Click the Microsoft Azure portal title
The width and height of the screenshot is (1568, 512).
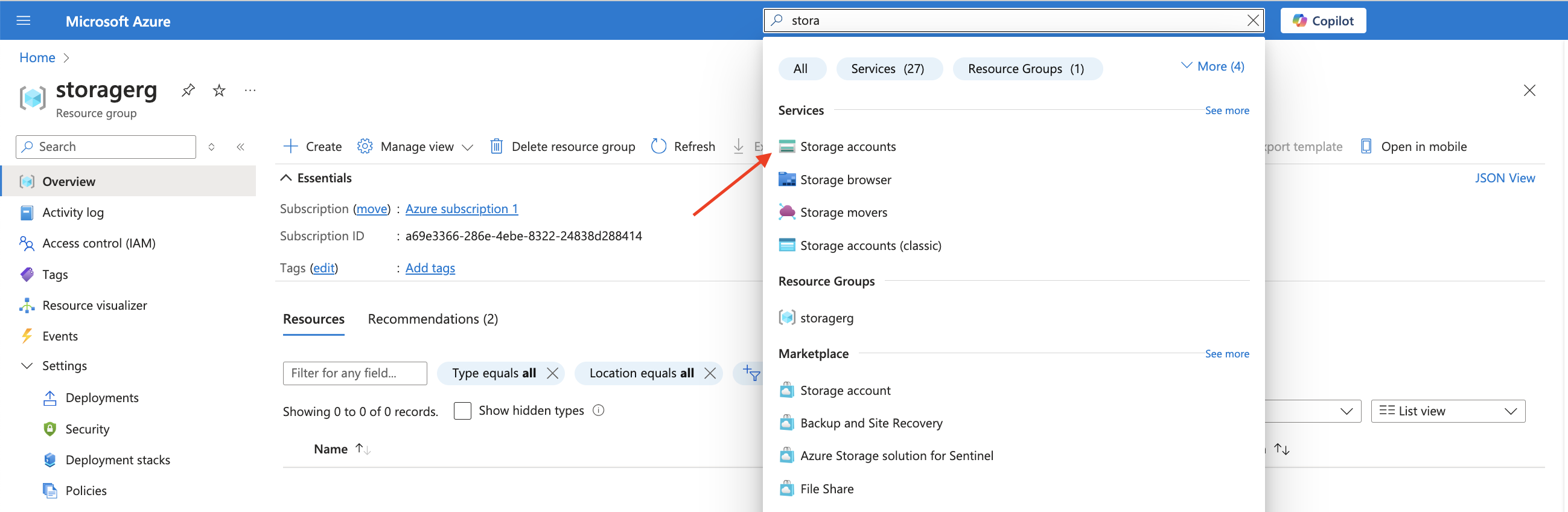click(118, 21)
